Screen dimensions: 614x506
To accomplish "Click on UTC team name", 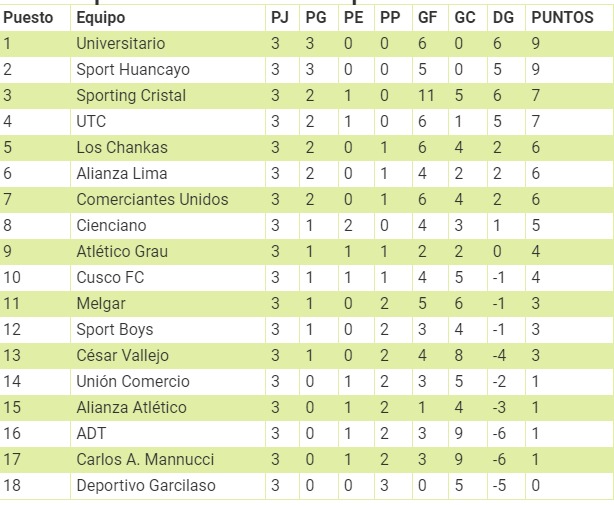I will click(x=91, y=122).
